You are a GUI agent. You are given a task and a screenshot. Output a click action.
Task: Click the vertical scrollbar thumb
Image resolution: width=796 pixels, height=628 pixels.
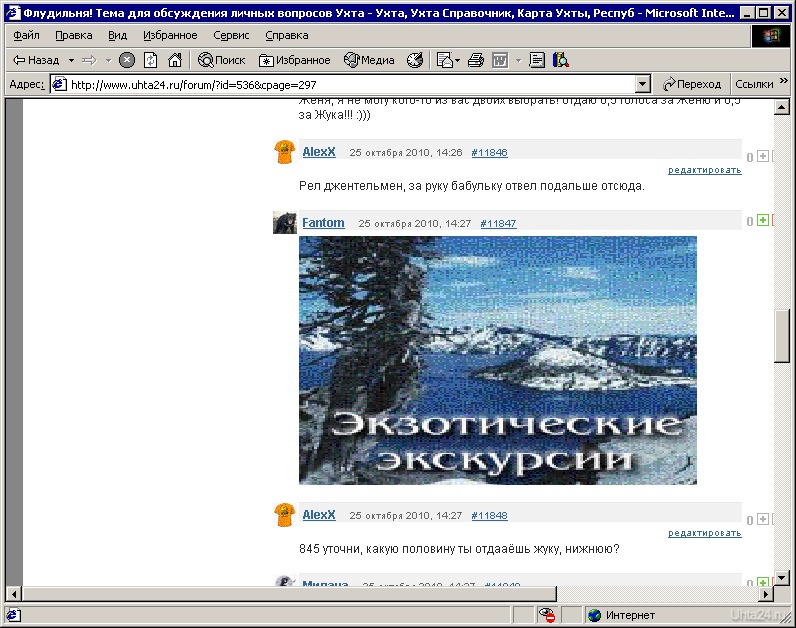(x=781, y=336)
